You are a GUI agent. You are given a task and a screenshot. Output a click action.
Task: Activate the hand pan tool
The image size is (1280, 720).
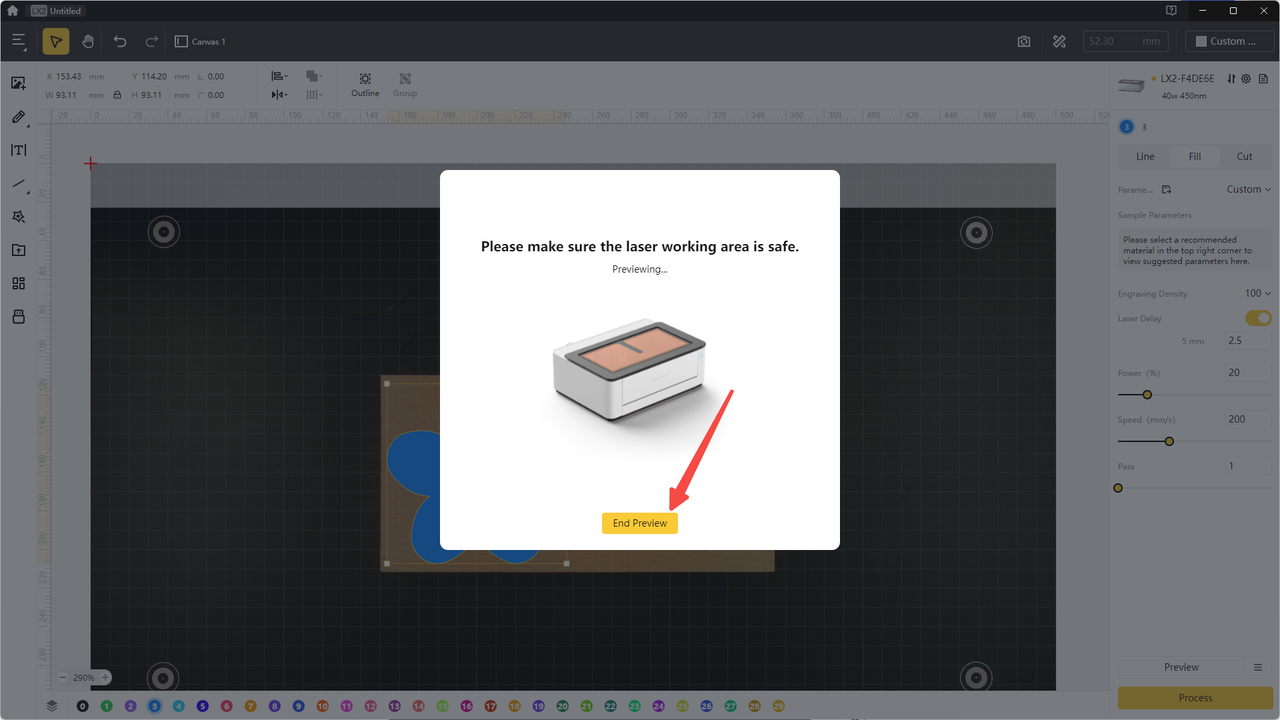tap(88, 42)
